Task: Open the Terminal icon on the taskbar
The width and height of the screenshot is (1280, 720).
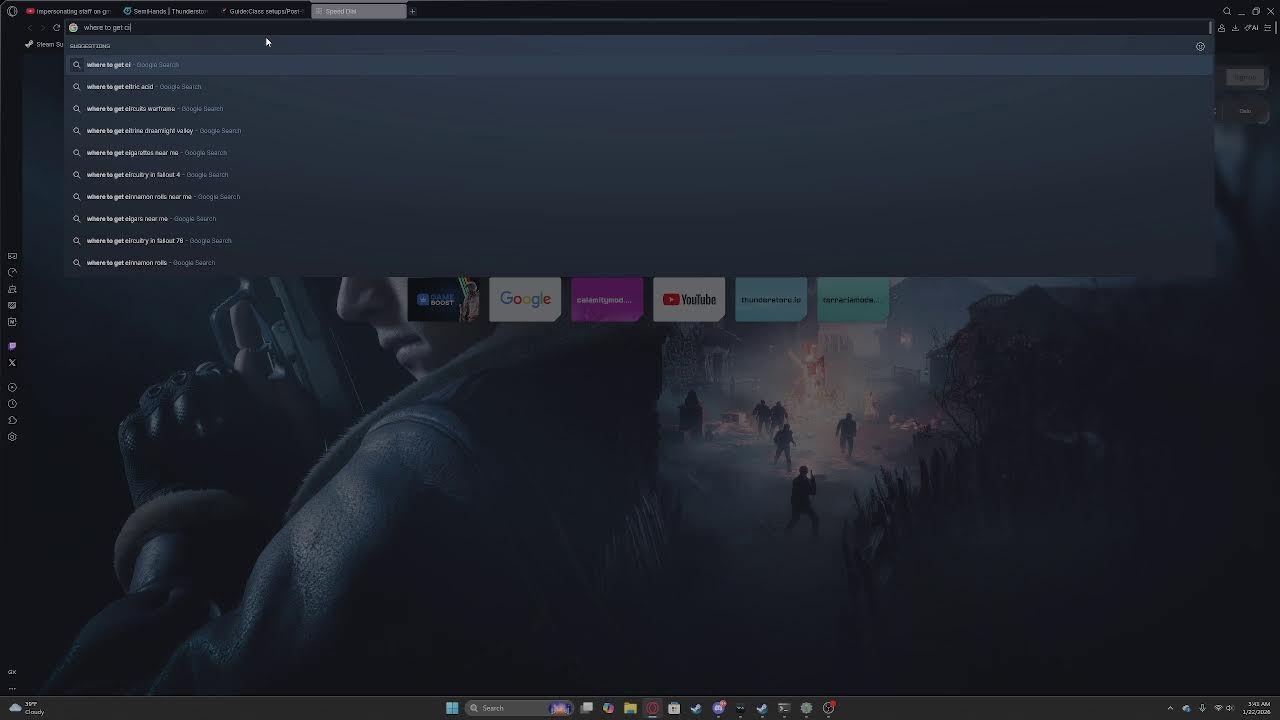Action: pyautogui.click(x=784, y=708)
